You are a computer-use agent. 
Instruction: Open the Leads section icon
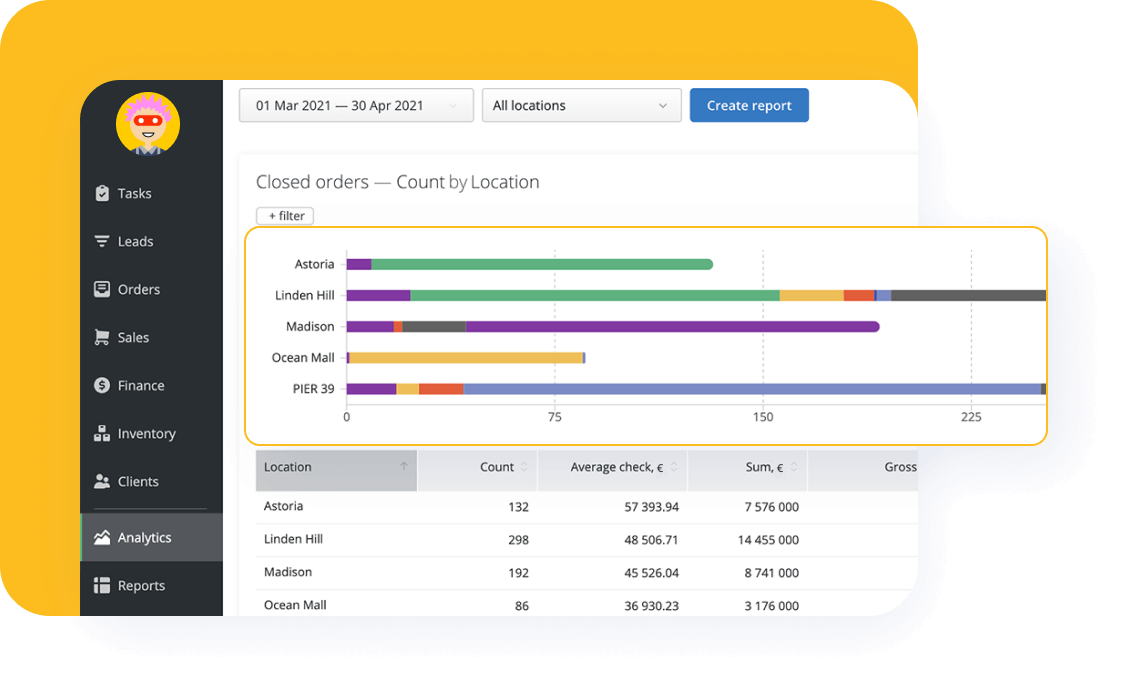click(x=101, y=241)
